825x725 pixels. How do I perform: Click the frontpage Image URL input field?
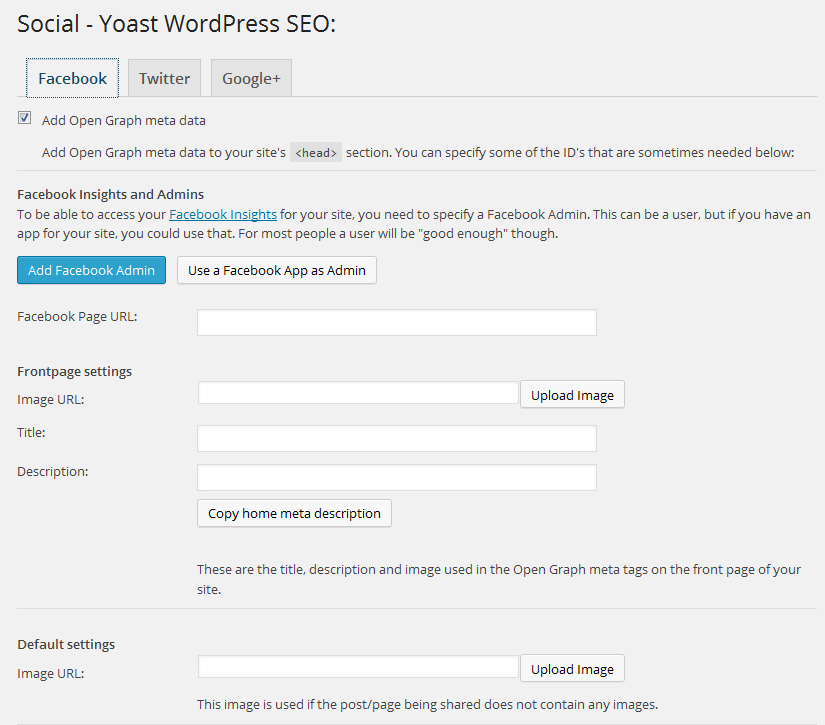(x=357, y=393)
